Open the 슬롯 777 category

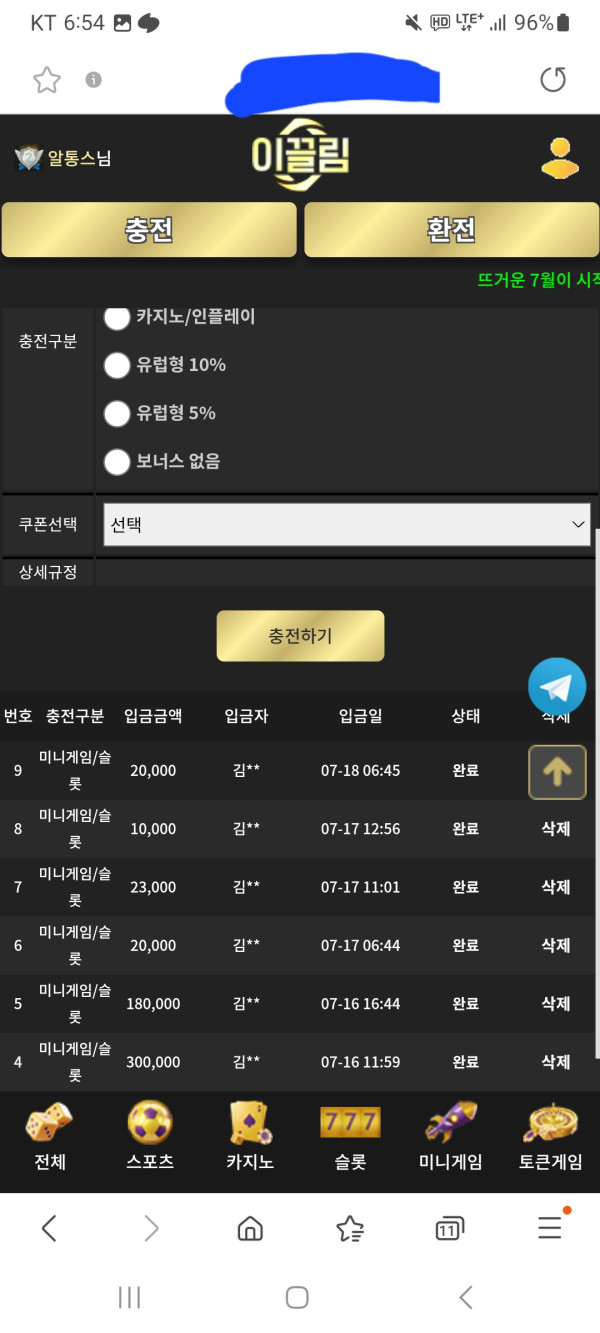350,1136
